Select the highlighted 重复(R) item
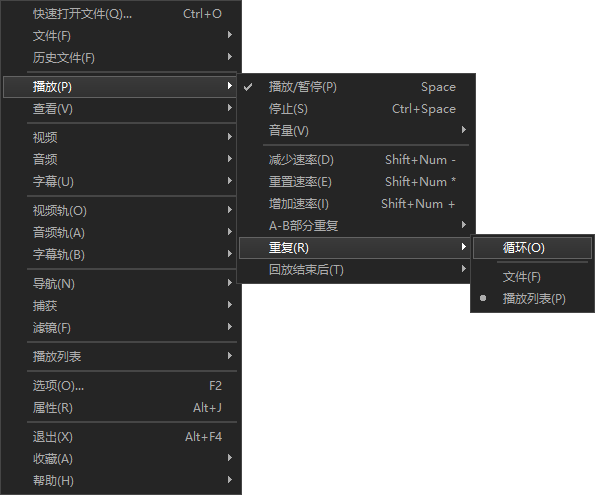595x495 pixels. click(x=356, y=248)
